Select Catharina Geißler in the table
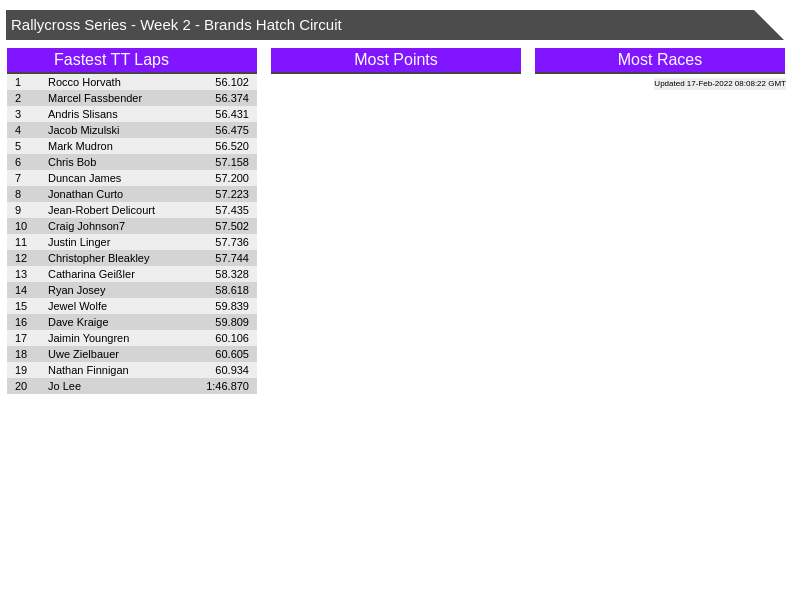The width and height of the screenshot is (800, 600). (x=91, y=274)
